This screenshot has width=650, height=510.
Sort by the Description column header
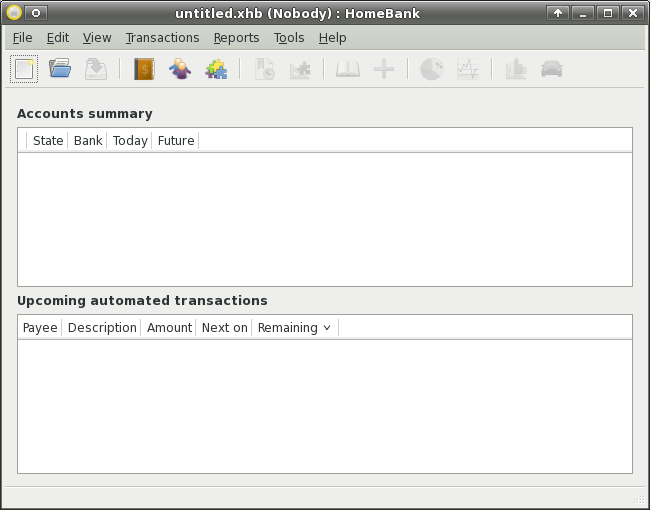pyautogui.click(x=102, y=328)
